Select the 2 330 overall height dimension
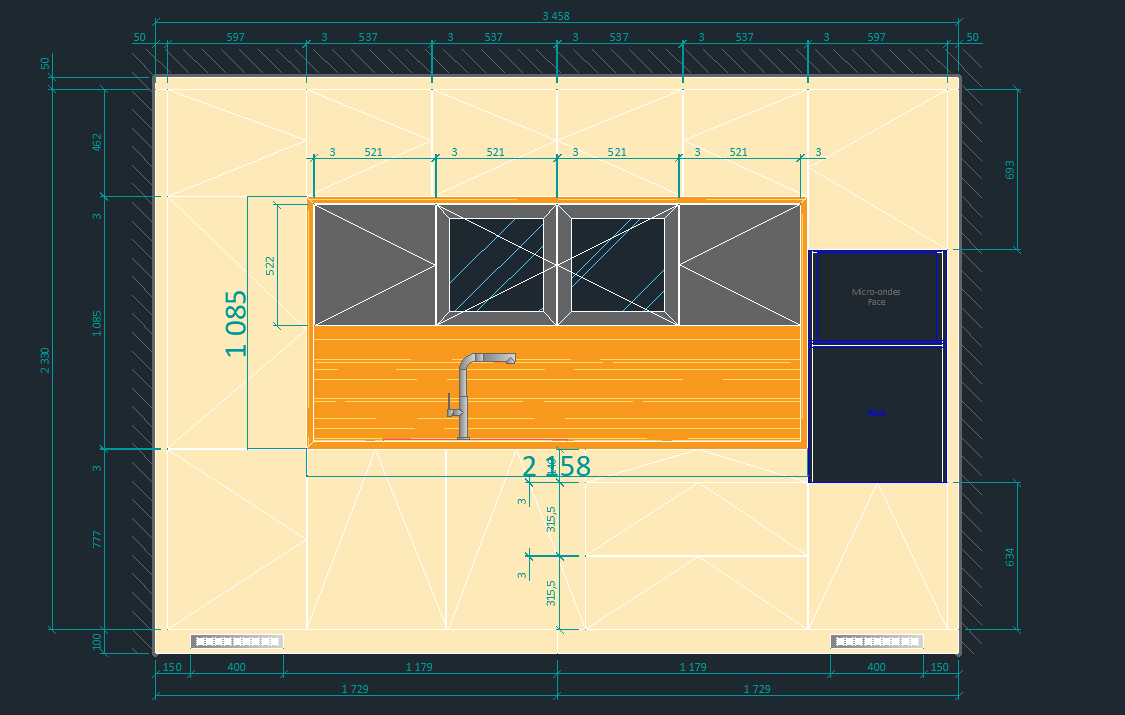Image resolution: width=1125 pixels, height=715 pixels. [x=45, y=360]
